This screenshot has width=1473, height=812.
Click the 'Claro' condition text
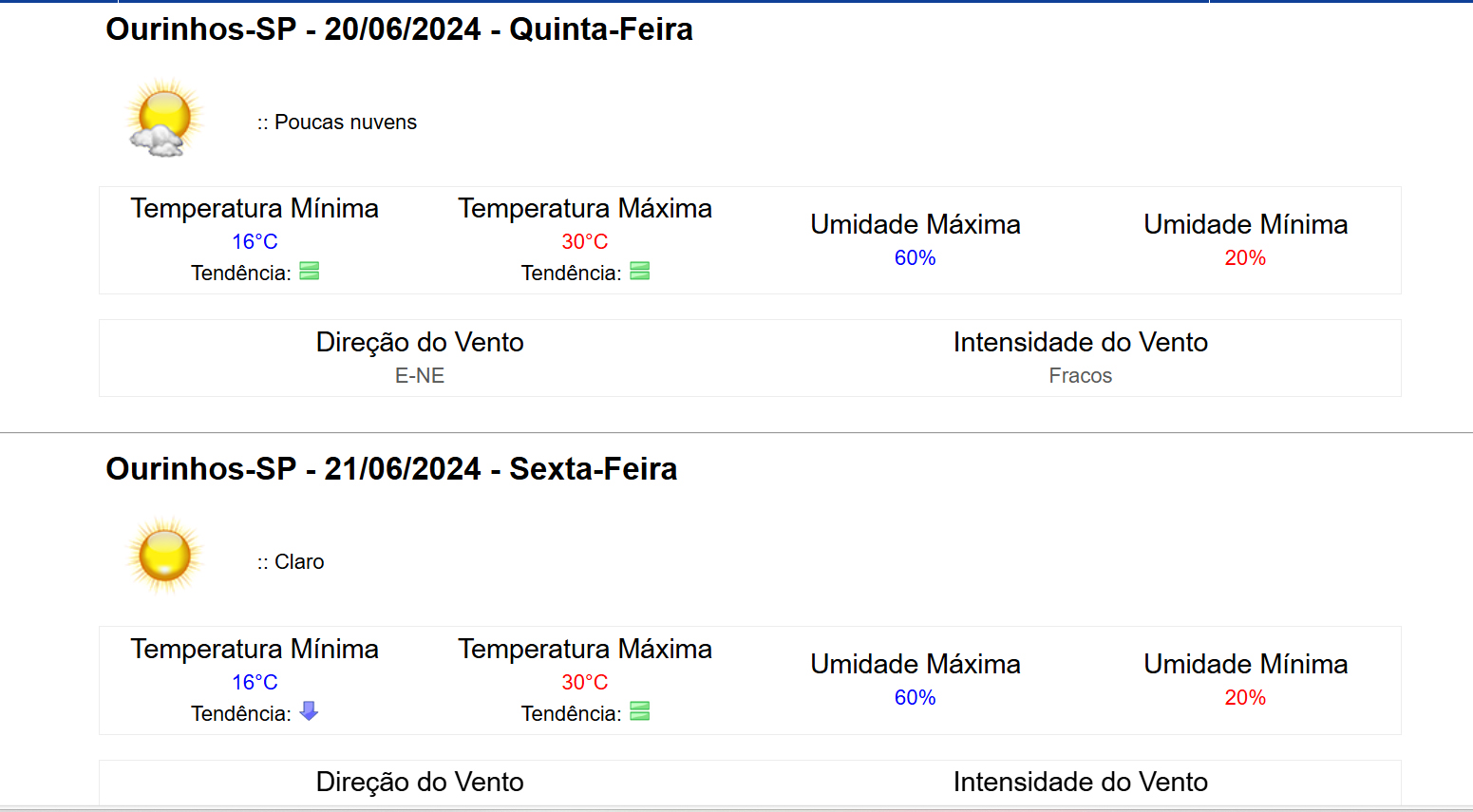tap(299, 562)
